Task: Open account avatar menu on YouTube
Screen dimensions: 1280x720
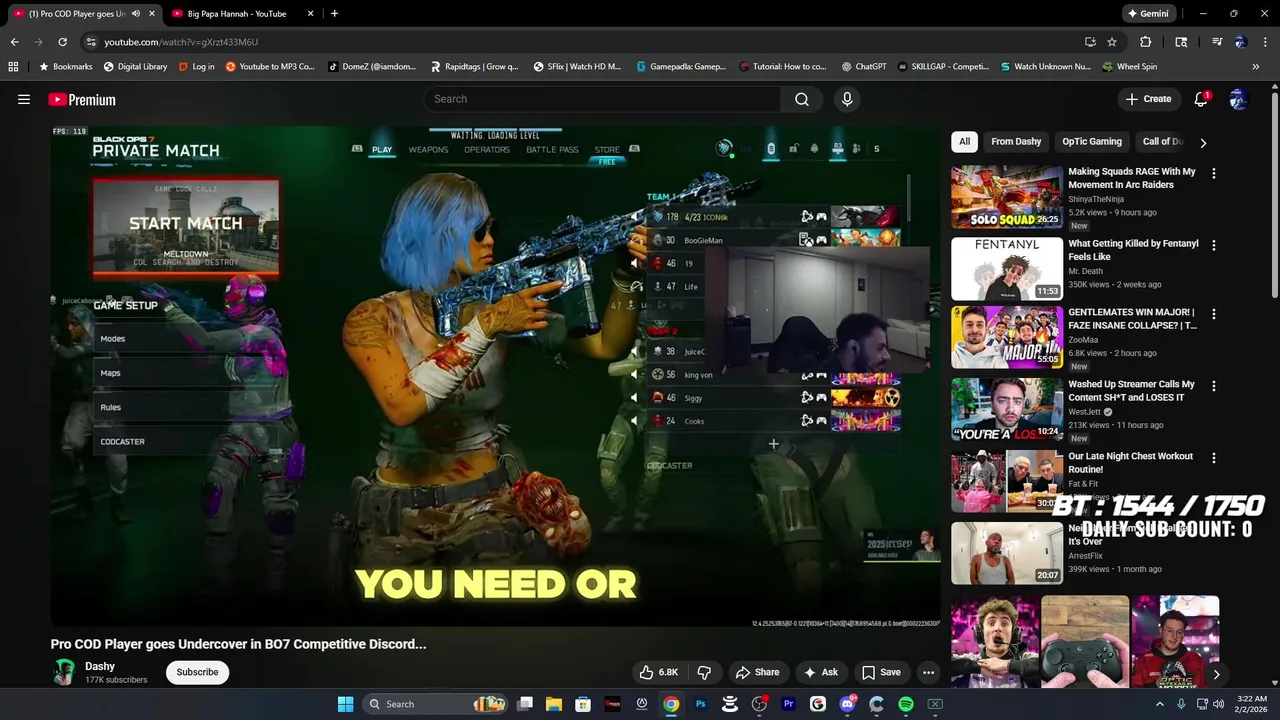Action: 1238,99
